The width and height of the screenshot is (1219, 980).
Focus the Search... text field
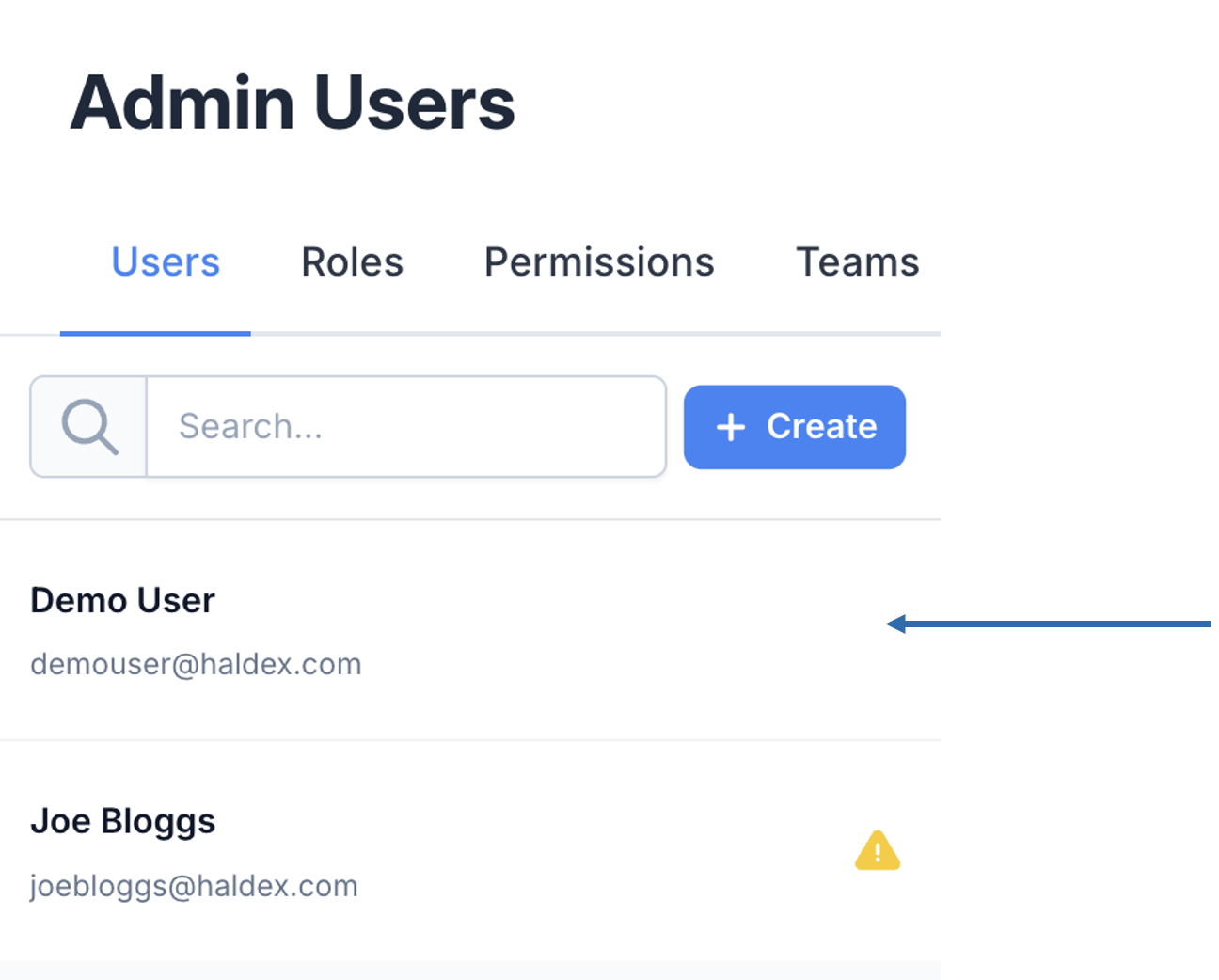[x=405, y=427]
